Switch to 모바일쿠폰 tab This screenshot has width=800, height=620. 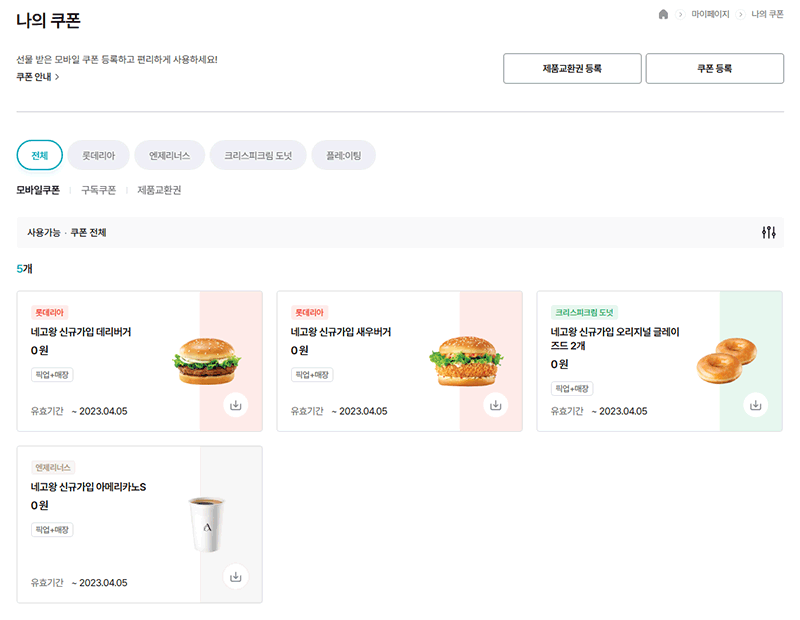(x=38, y=190)
